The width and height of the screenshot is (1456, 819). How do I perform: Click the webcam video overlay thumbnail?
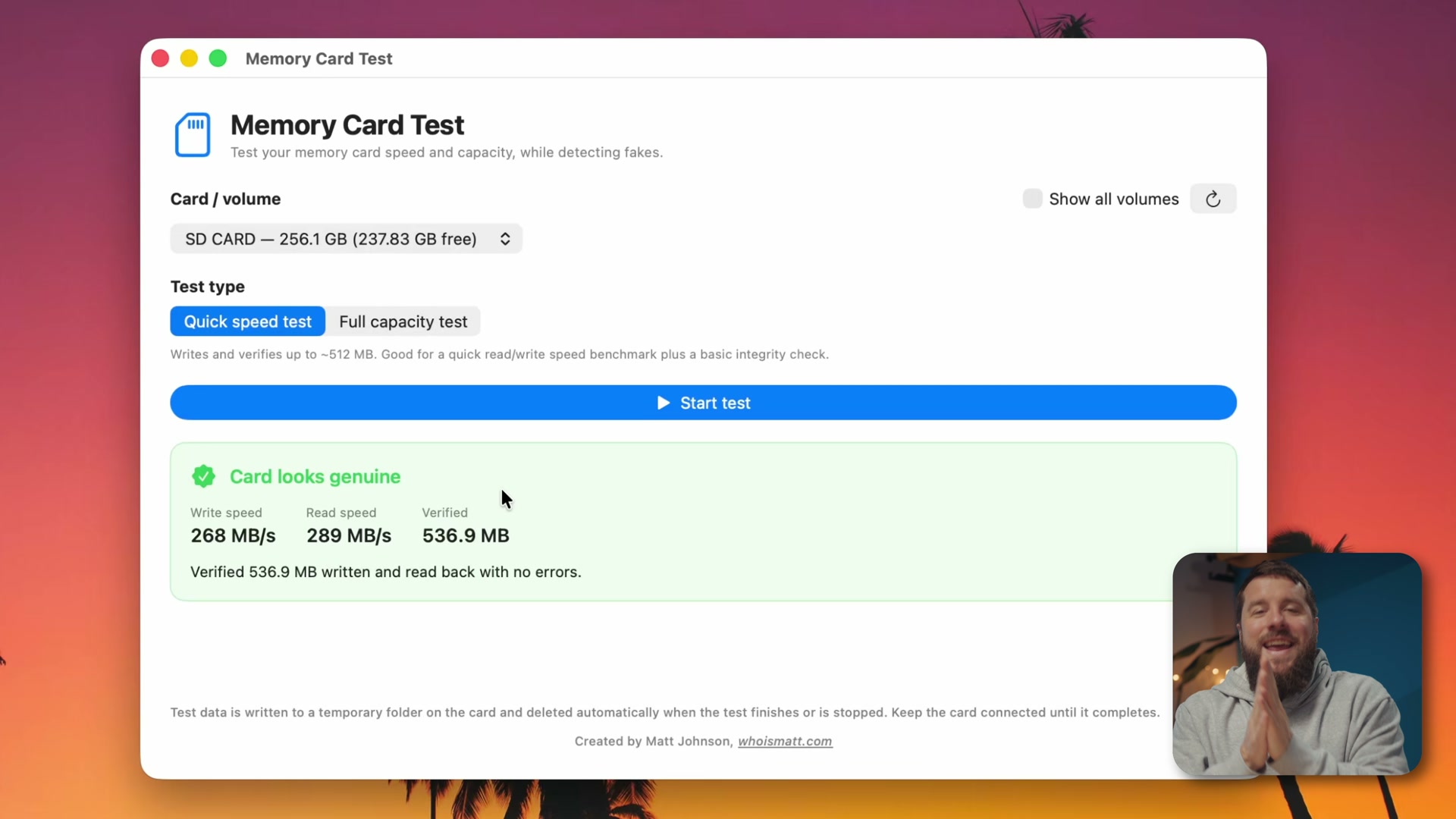1297,664
